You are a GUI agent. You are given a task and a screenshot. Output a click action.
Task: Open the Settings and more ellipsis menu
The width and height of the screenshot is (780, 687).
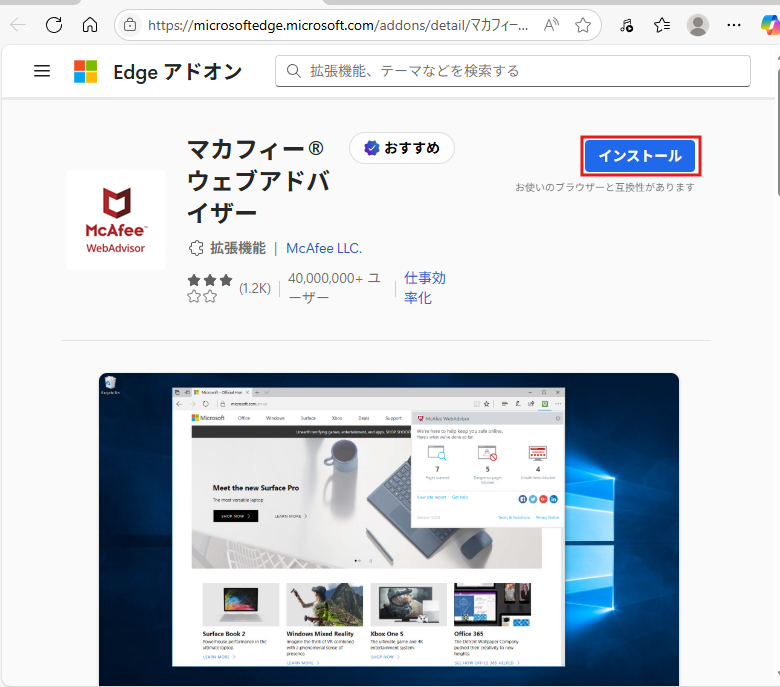[734, 24]
